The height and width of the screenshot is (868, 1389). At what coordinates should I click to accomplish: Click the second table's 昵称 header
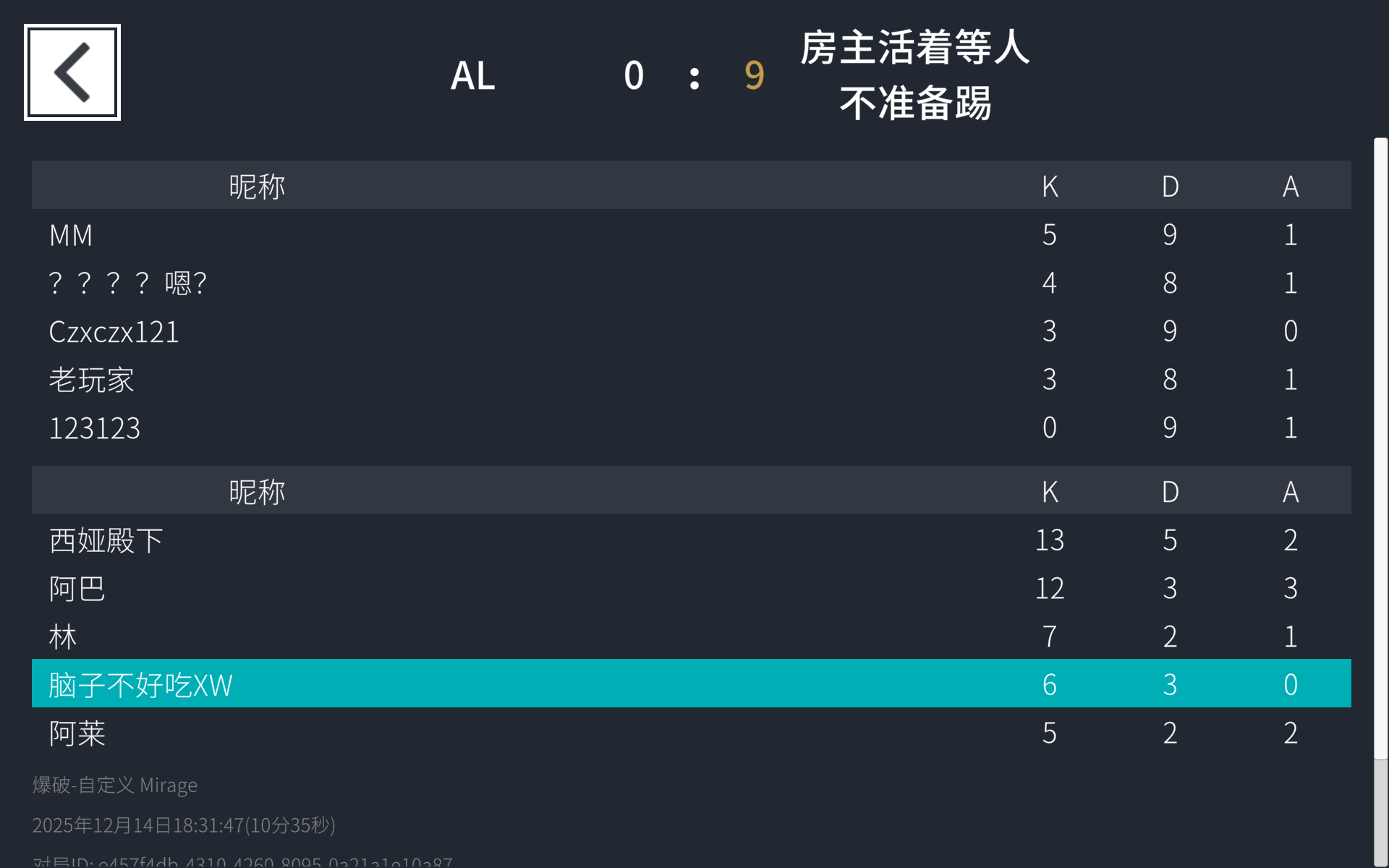(x=257, y=491)
